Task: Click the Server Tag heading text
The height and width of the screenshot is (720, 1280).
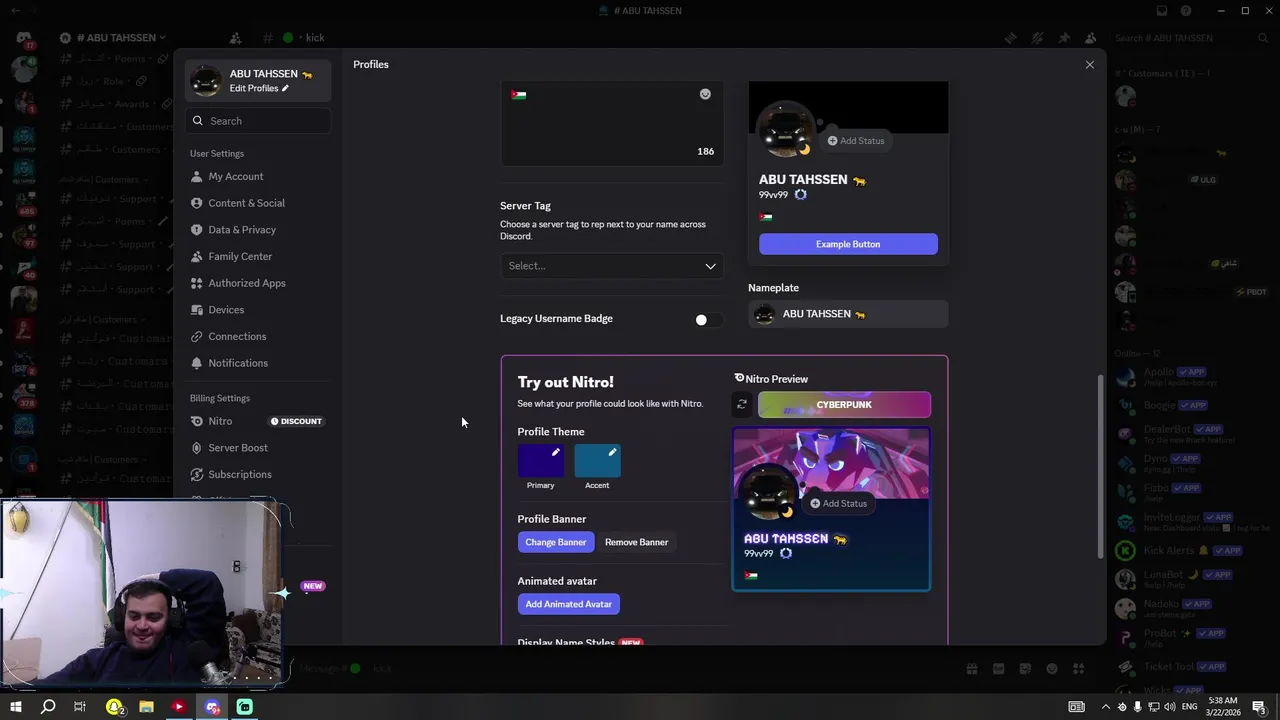Action: (525, 206)
